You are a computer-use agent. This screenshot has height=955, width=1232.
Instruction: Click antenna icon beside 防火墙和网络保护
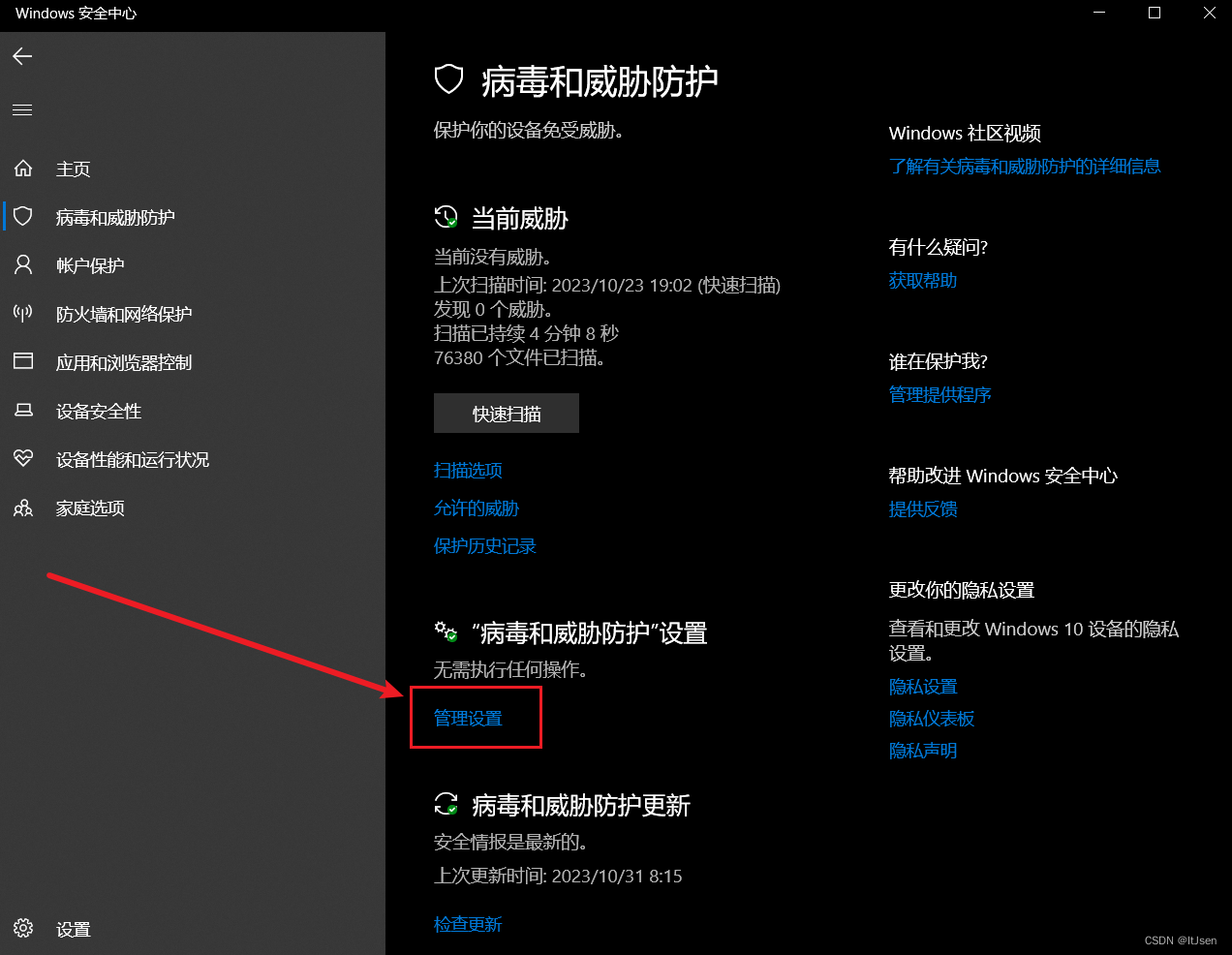coord(23,313)
